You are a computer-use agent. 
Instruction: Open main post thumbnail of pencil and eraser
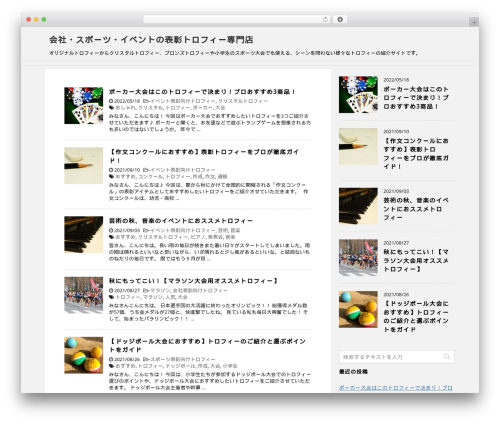pos(83,166)
